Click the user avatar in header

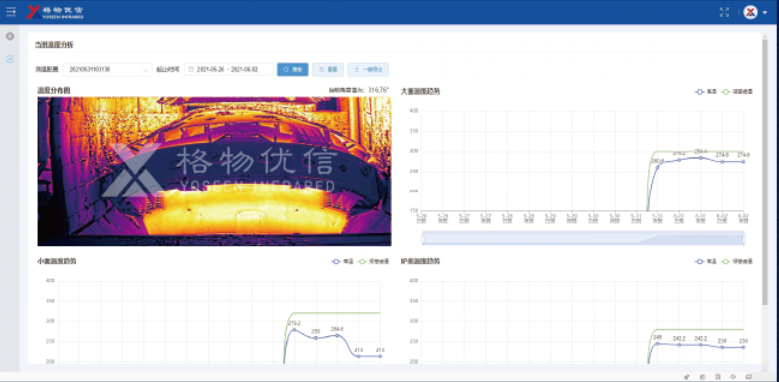(750, 12)
